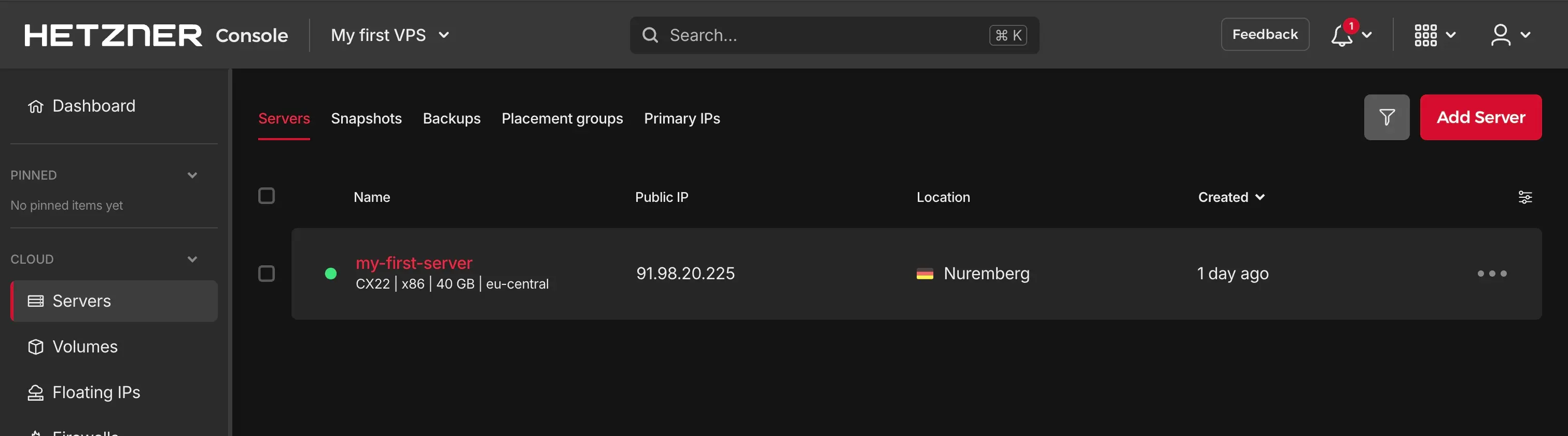The image size is (1568, 436).
Task: Click the green running status dot
Action: pos(330,274)
